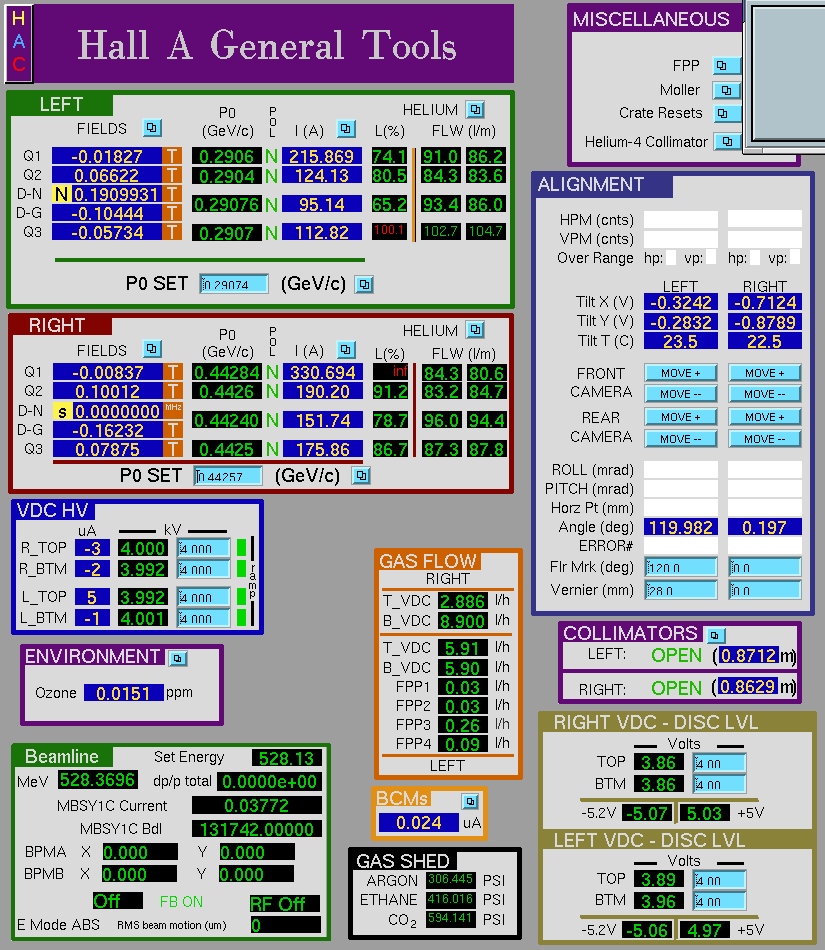Click LEFT arm FRONT CAMERA MOVE + button

[681, 373]
